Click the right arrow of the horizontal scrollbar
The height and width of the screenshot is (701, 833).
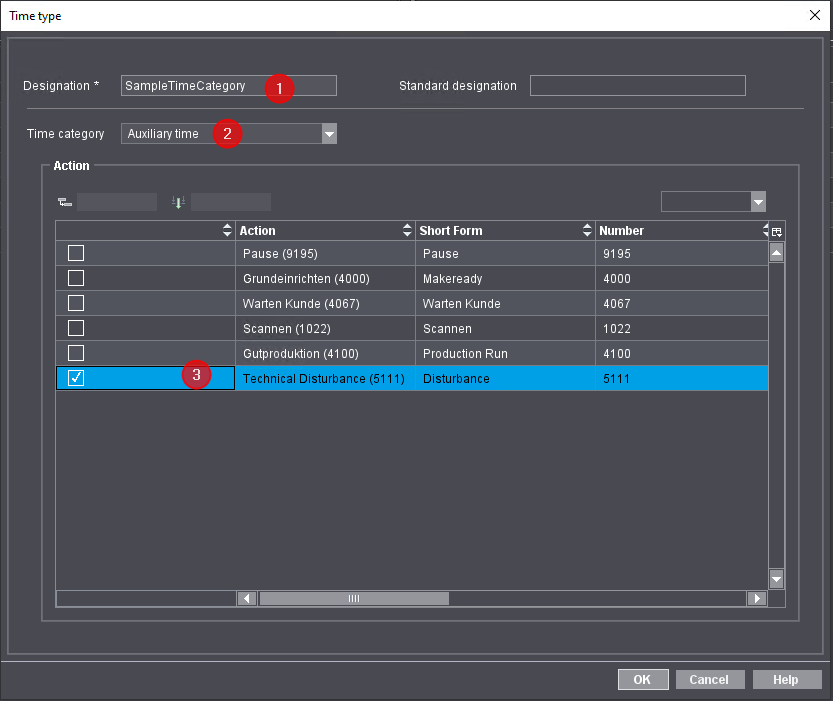point(757,598)
